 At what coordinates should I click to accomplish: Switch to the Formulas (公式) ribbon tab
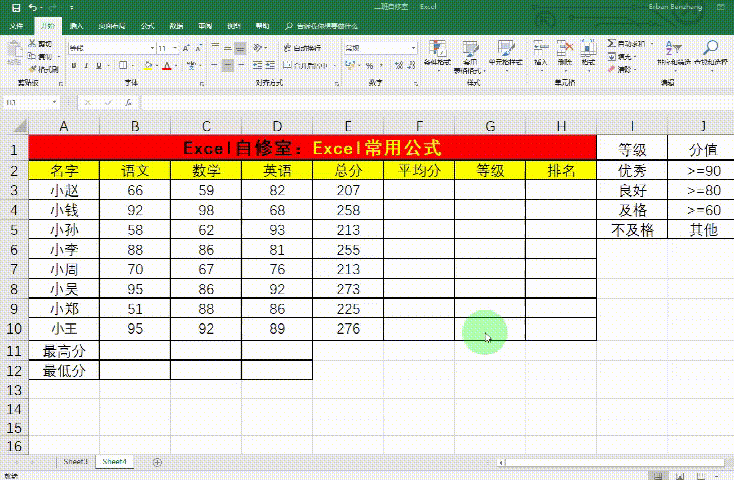[147, 26]
